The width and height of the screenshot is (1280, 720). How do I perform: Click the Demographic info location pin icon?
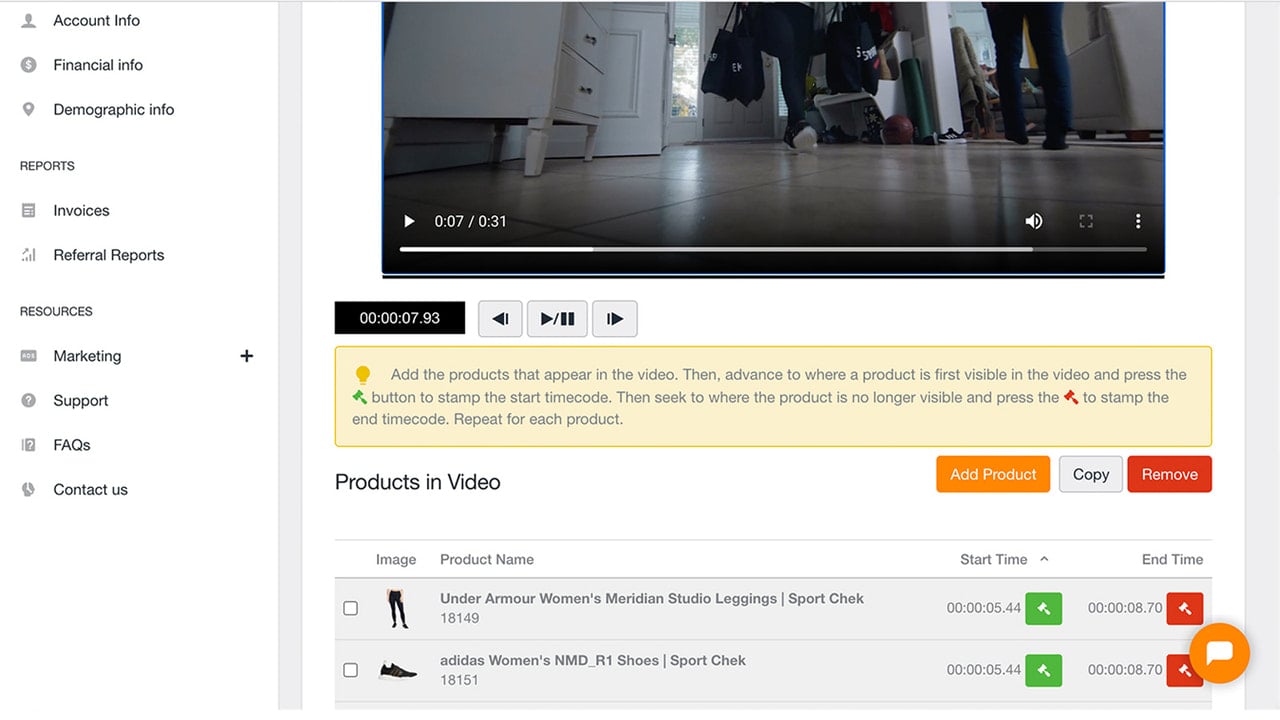pyautogui.click(x=29, y=110)
